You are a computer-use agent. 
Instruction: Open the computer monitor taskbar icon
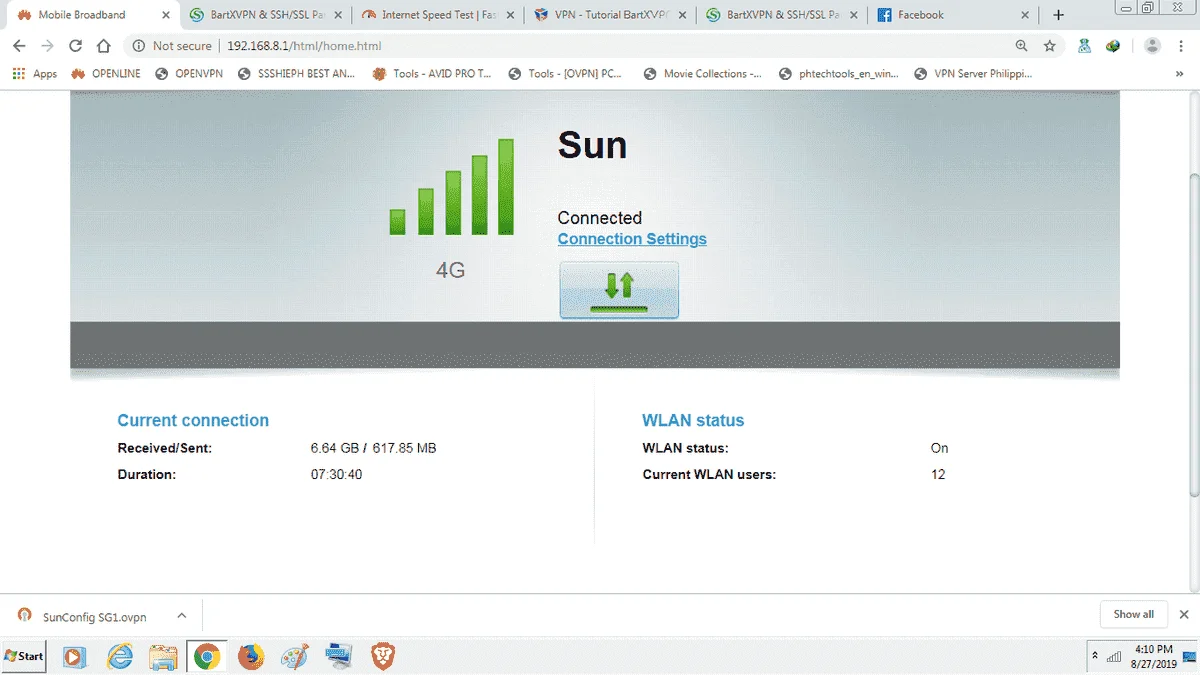(x=338, y=656)
